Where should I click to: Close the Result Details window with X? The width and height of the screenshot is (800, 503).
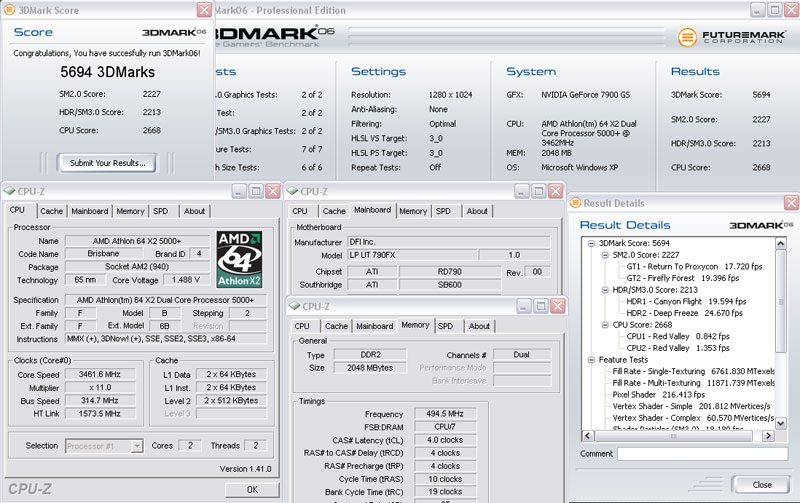pos(791,203)
